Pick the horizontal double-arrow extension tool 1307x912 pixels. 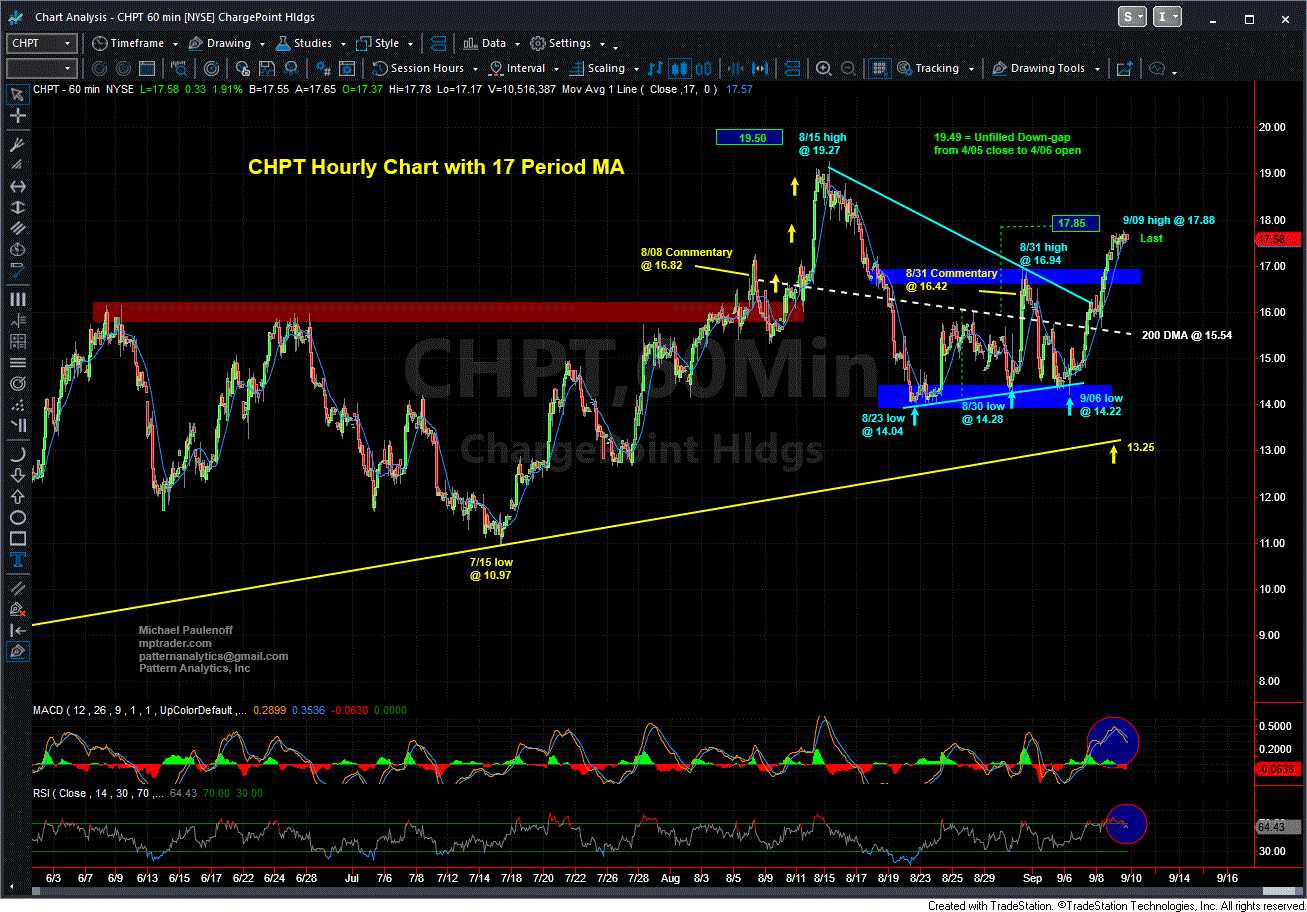coord(16,186)
